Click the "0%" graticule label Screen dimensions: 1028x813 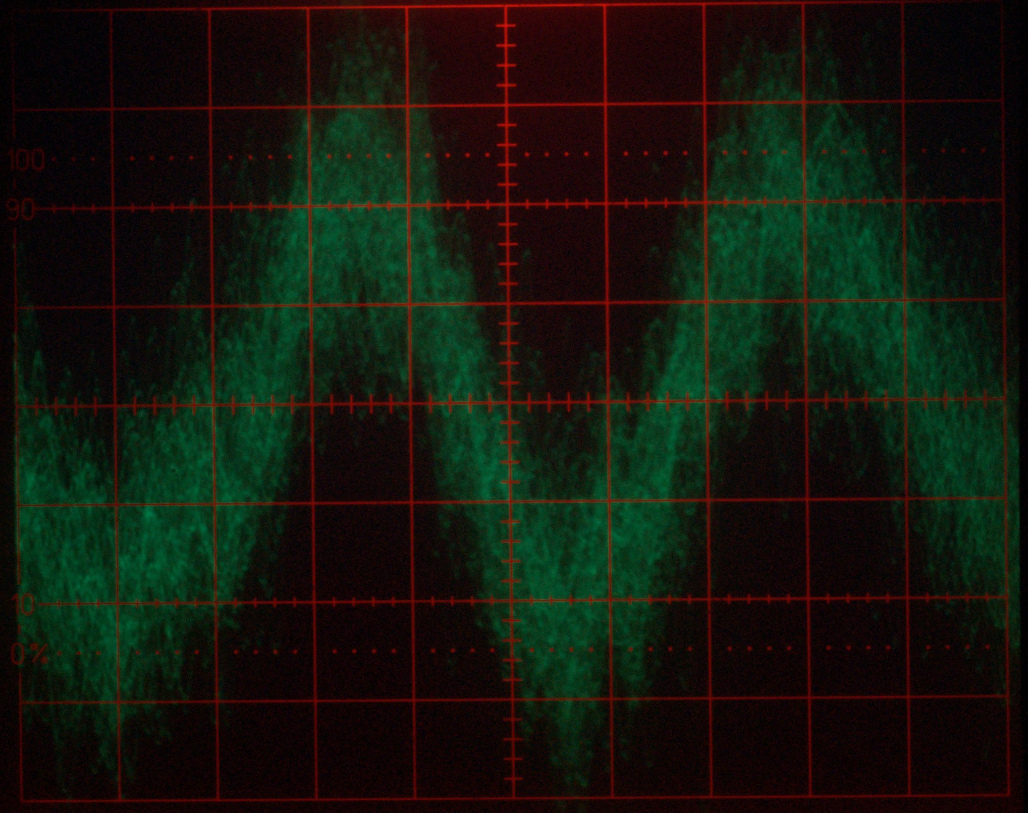point(30,654)
